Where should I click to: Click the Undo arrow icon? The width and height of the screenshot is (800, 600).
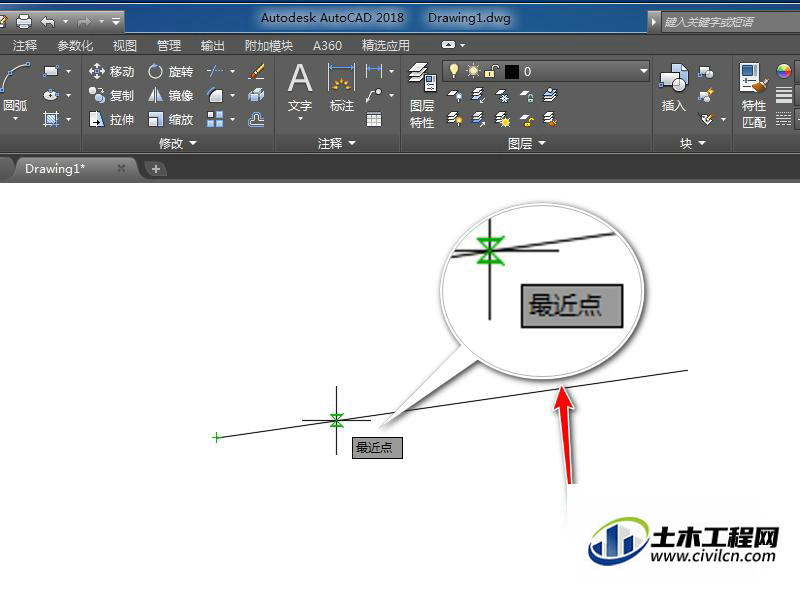tap(47, 21)
